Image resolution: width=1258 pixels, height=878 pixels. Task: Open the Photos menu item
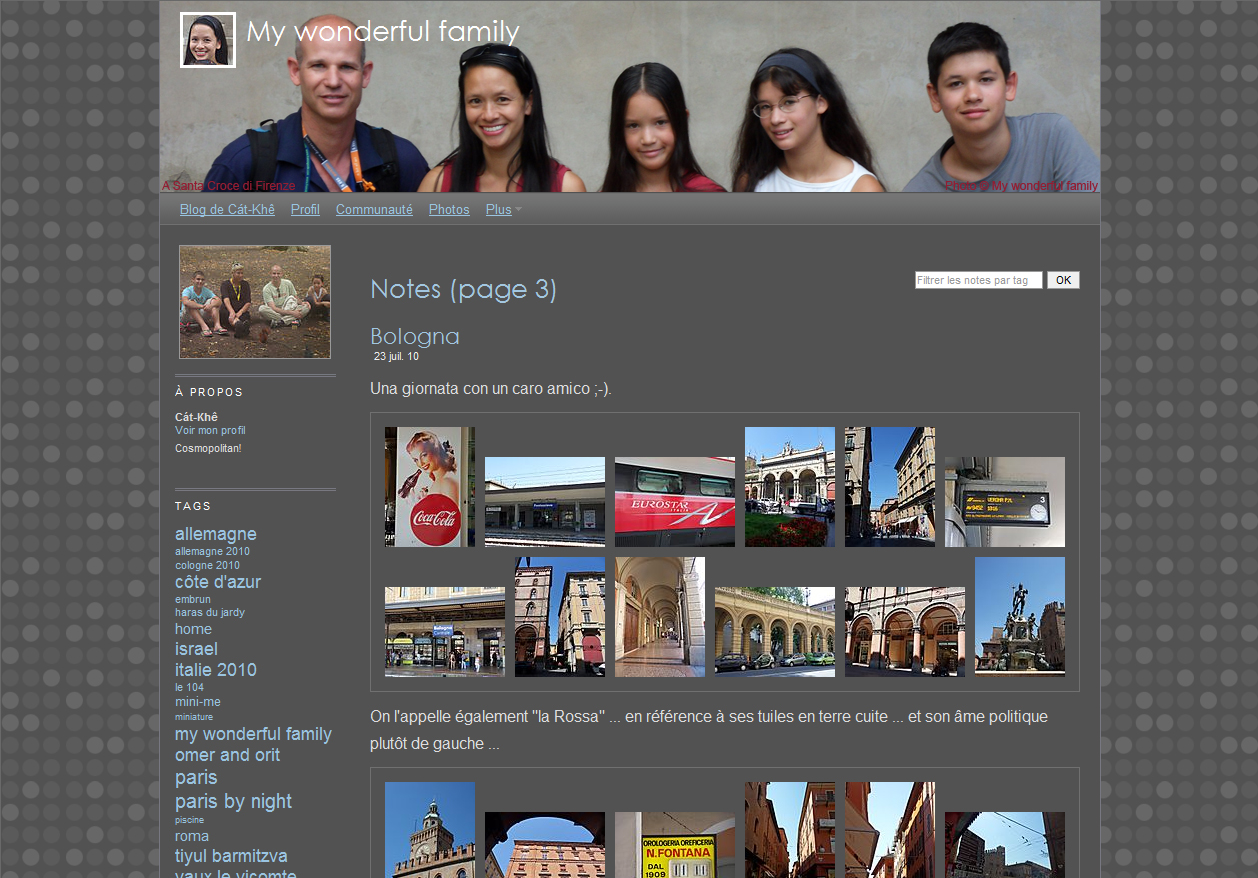coord(449,210)
